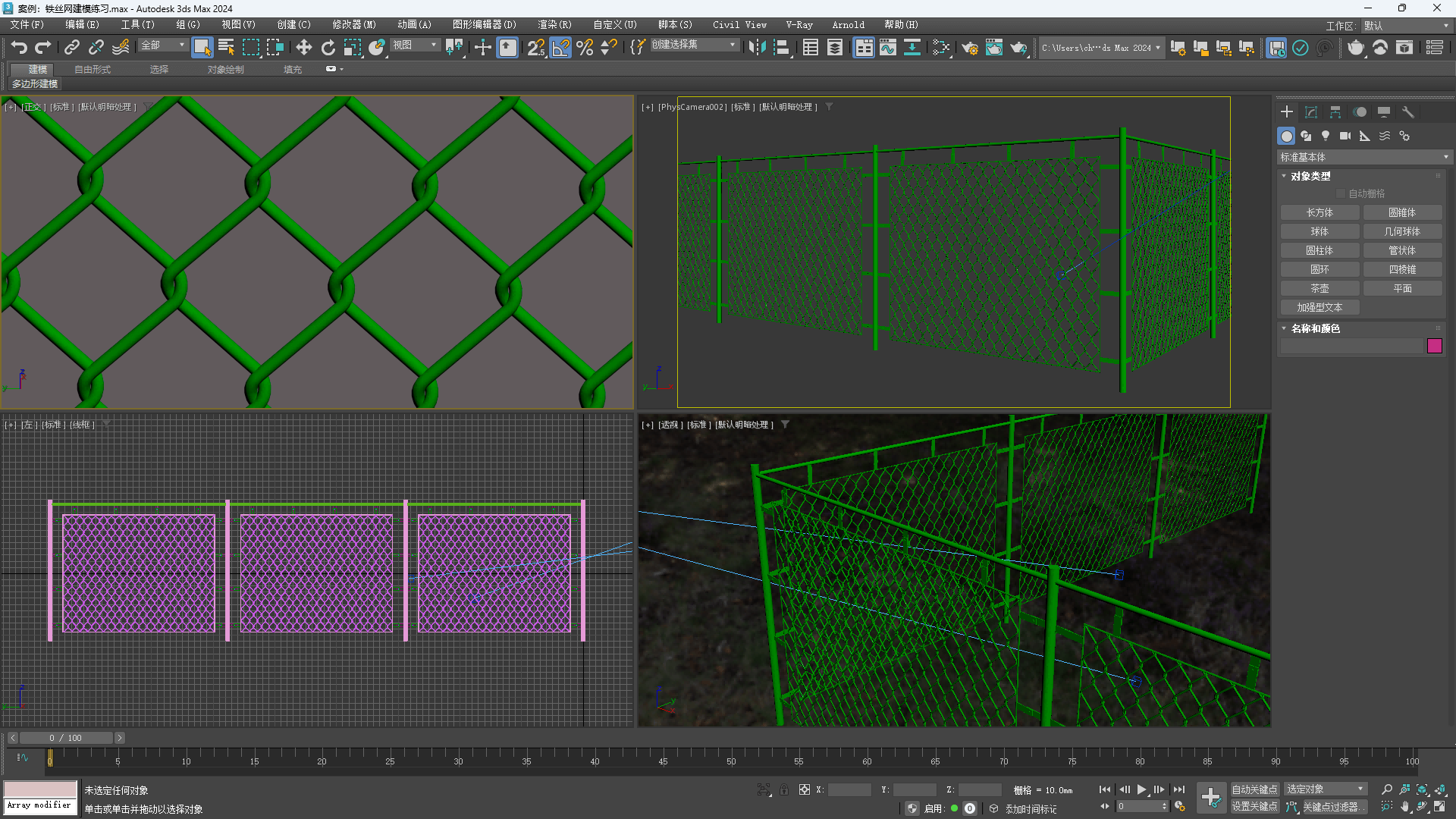Click the 设置关键点 button
Image resolution: width=1456 pixels, height=819 pixels.
pos(1255,807)
